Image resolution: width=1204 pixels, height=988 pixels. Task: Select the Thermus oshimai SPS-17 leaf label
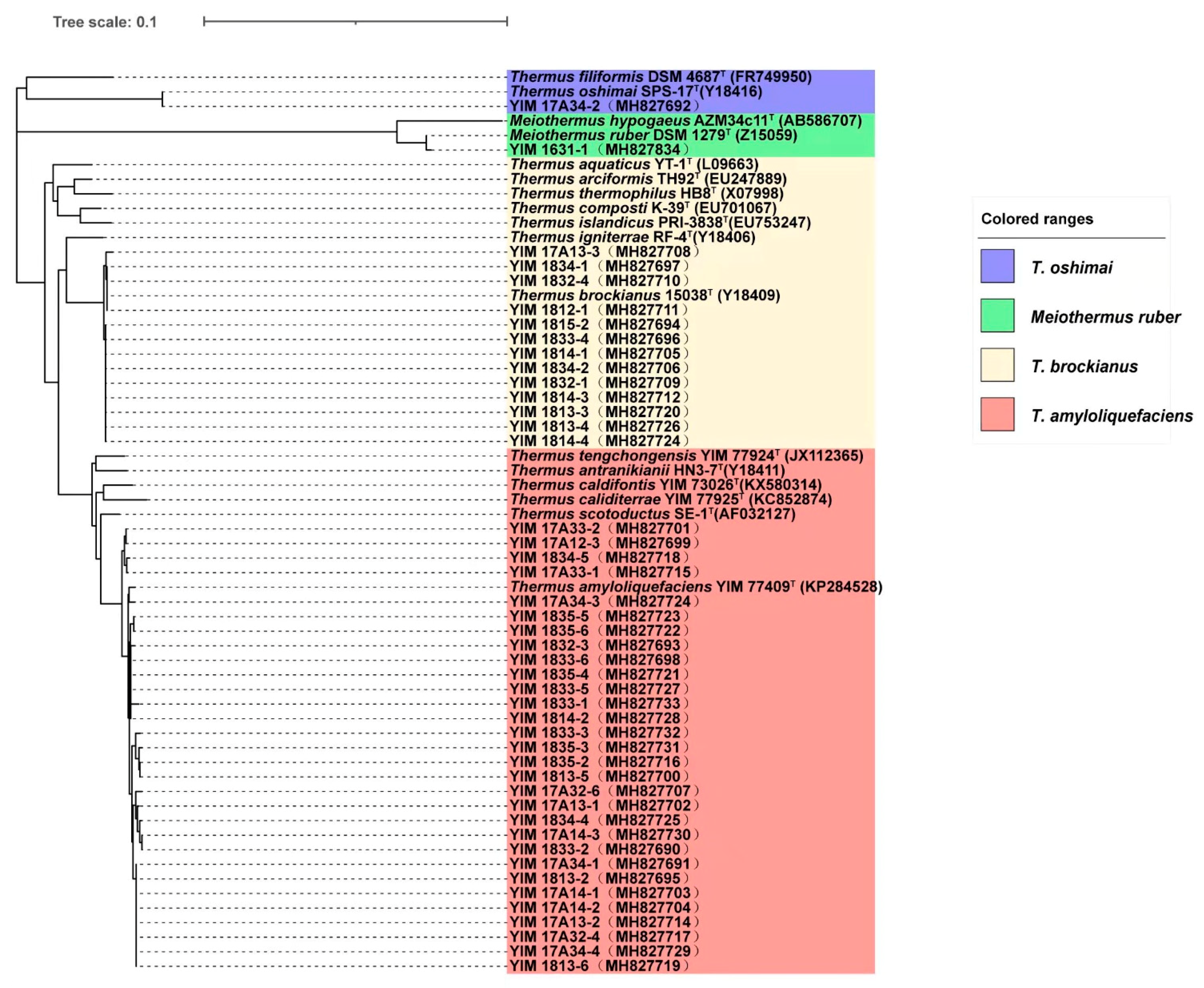[x=636, y=92]
